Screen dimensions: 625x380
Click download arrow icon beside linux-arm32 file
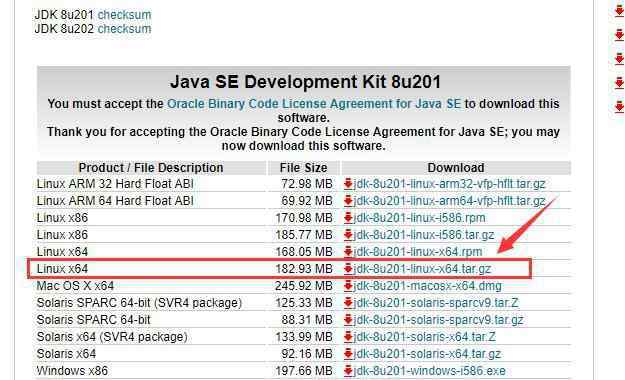(348, 184)
